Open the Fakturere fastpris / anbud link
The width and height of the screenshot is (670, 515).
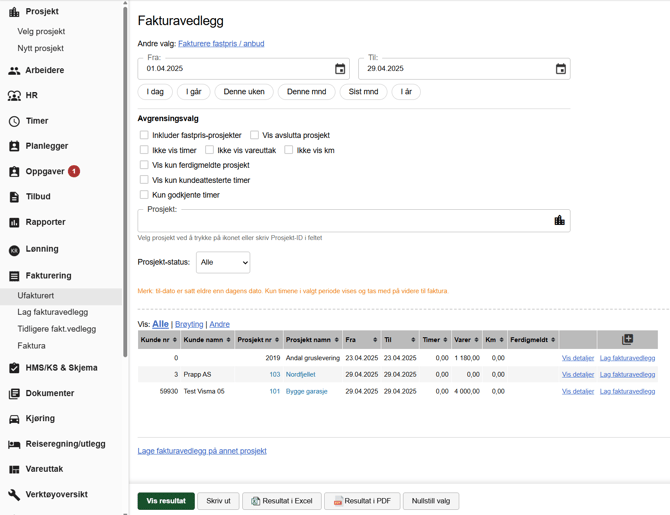[x=221, y=44]
